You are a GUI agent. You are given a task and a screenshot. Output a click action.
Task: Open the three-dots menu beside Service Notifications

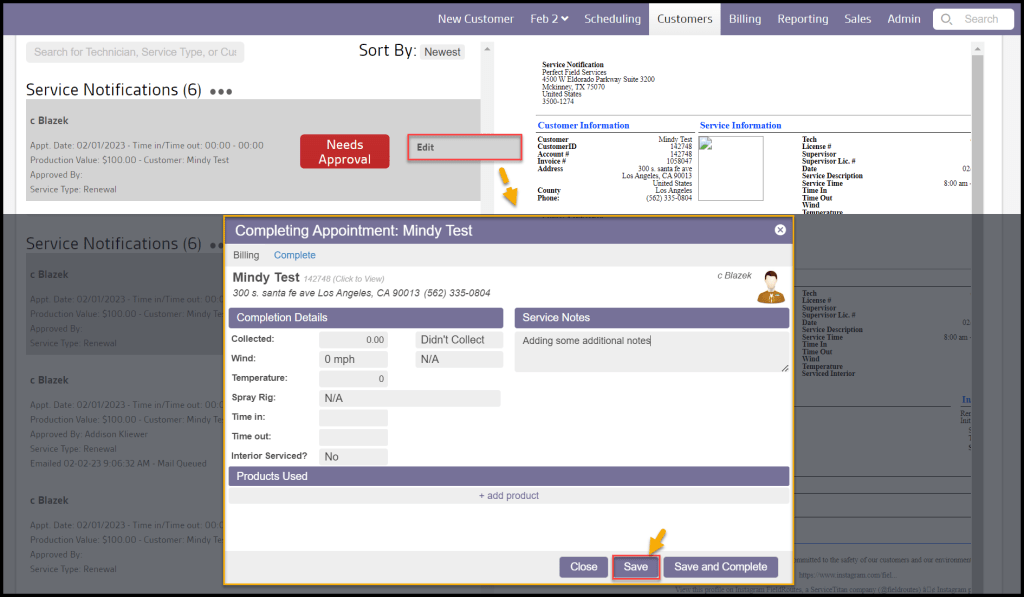[221, 91]
